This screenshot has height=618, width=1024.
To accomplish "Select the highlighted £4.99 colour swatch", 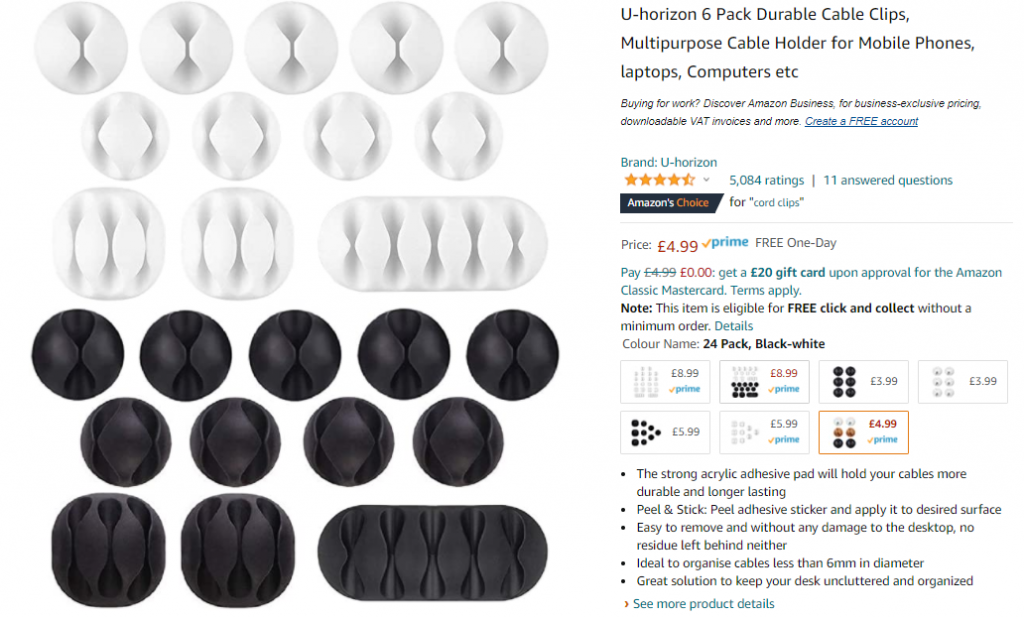I will click(863, 432).
